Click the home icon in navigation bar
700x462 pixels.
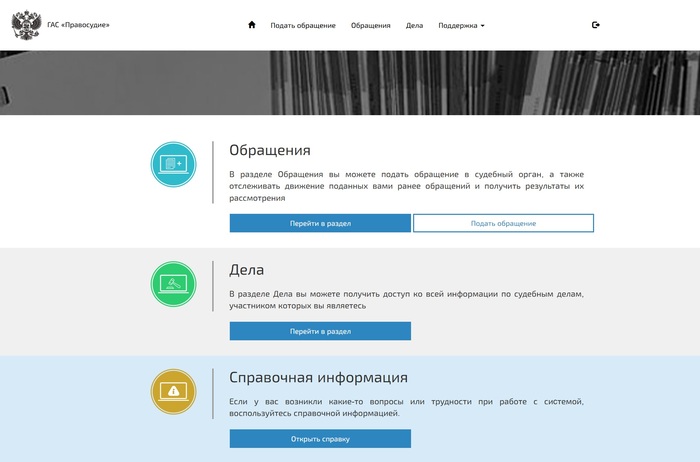[252, 25]
